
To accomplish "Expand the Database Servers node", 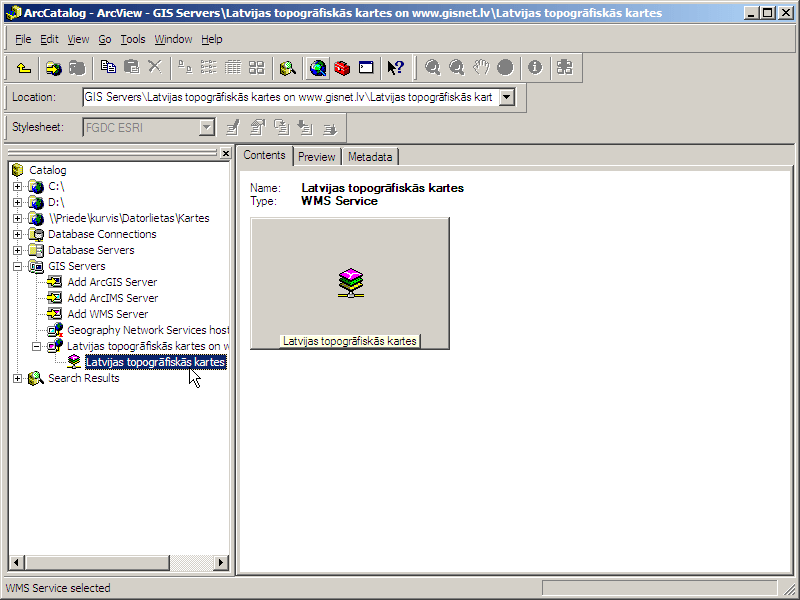I will pyautogui.click(x=17, y=251).
